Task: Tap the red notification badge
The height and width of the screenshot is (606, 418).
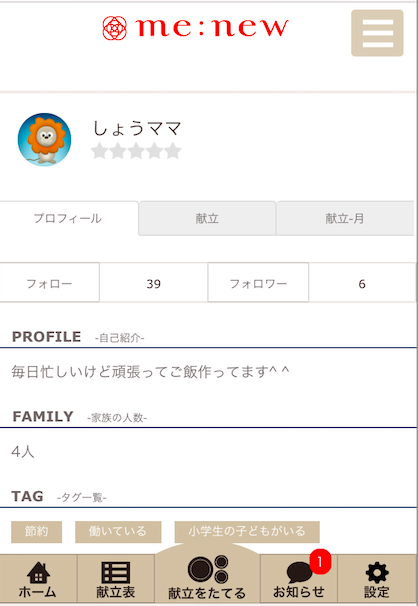Action: pyautogui.click(x=320, y=561)
